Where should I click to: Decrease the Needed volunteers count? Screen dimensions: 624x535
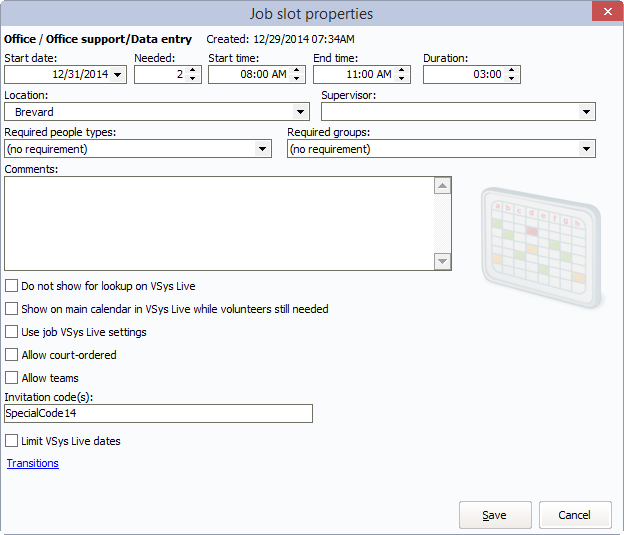tap(193, 79)
